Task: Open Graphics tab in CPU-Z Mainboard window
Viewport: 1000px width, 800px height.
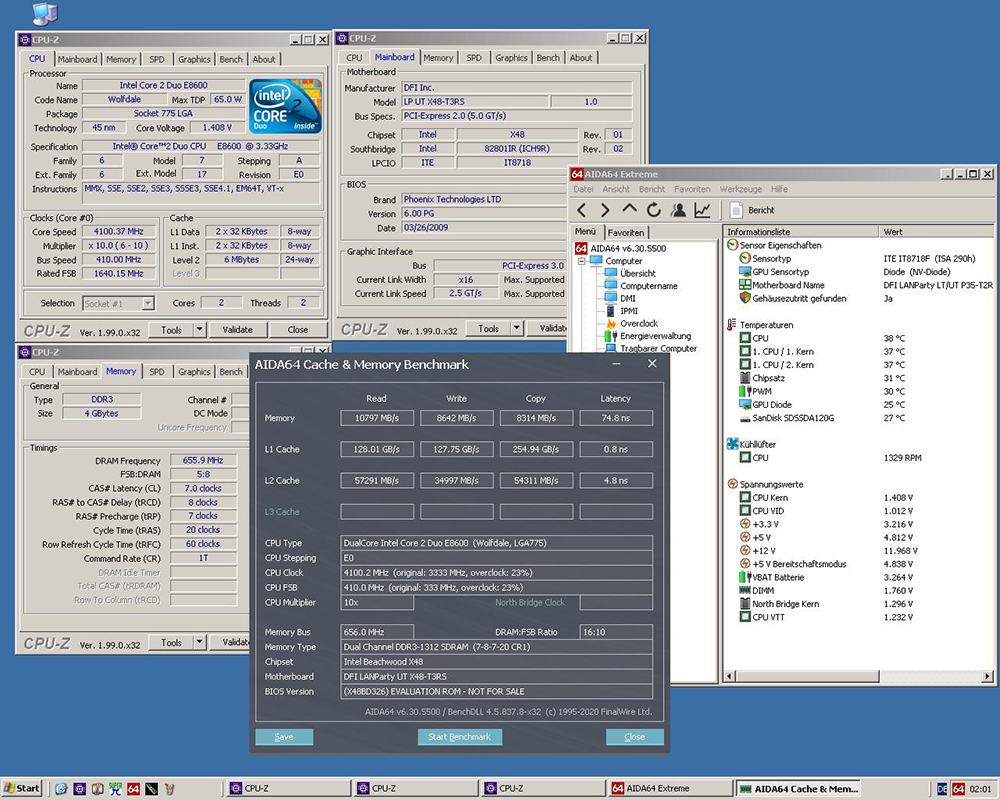Action: tap(511, 58)
